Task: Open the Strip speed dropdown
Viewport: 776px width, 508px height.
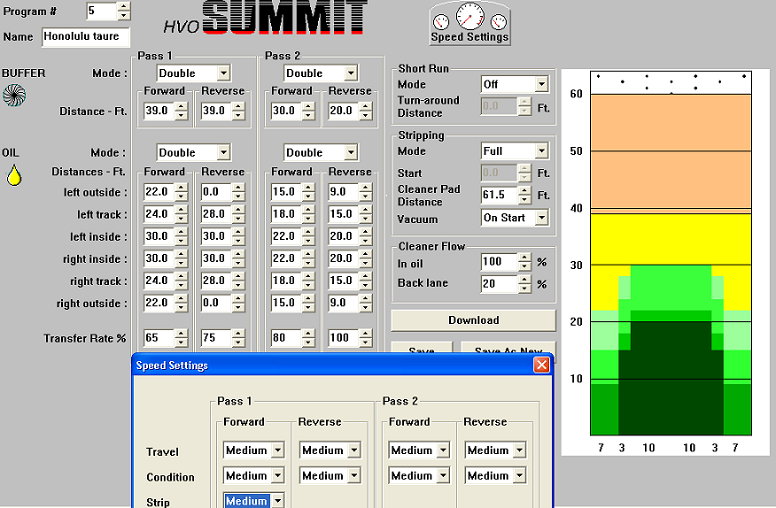Action: point(278,501)
